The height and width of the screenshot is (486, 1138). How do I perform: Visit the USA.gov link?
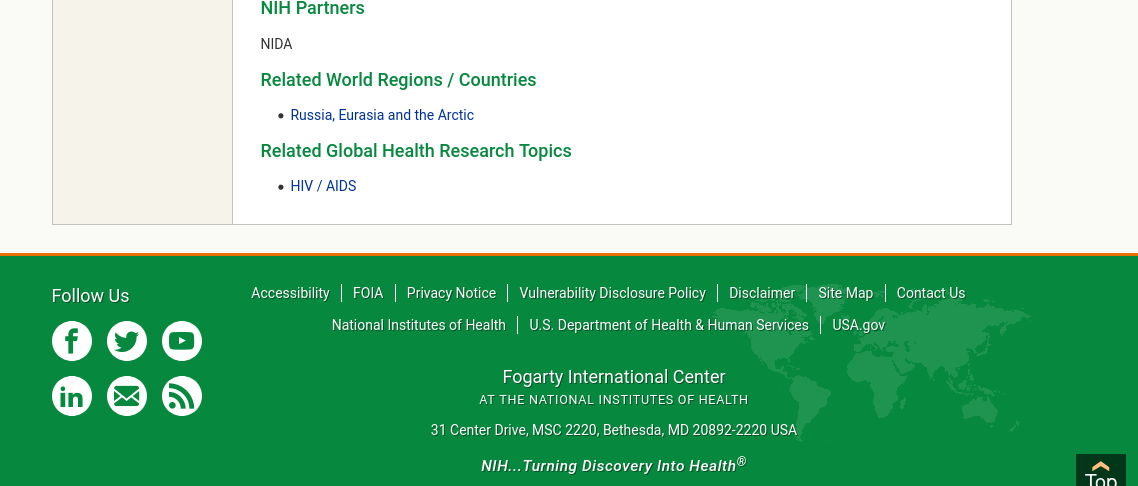tap(859, 325)
